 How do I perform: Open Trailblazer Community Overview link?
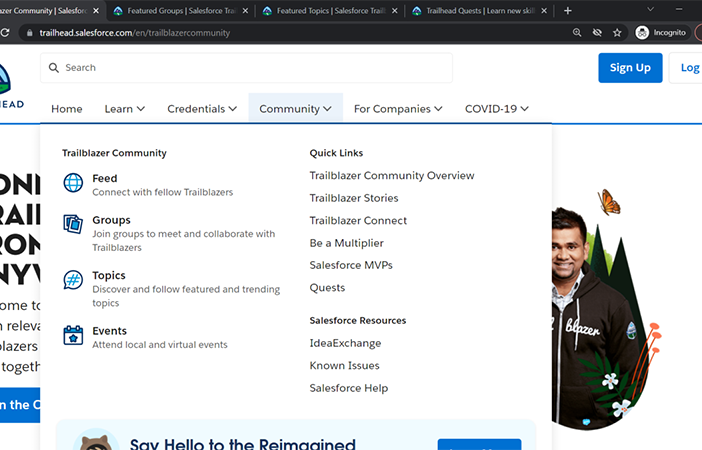coord(392,176)
